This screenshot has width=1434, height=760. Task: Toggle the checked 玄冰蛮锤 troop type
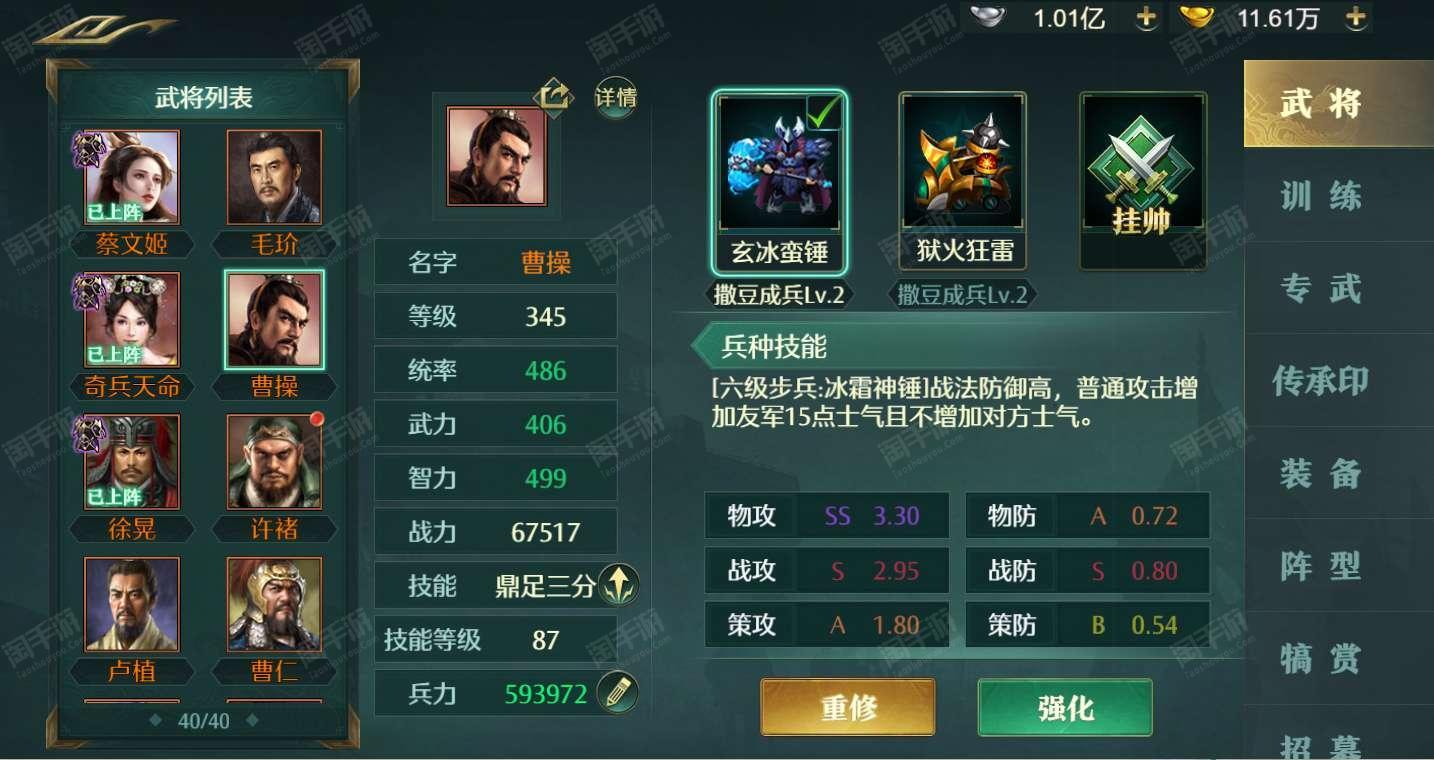tap(780, 183)
